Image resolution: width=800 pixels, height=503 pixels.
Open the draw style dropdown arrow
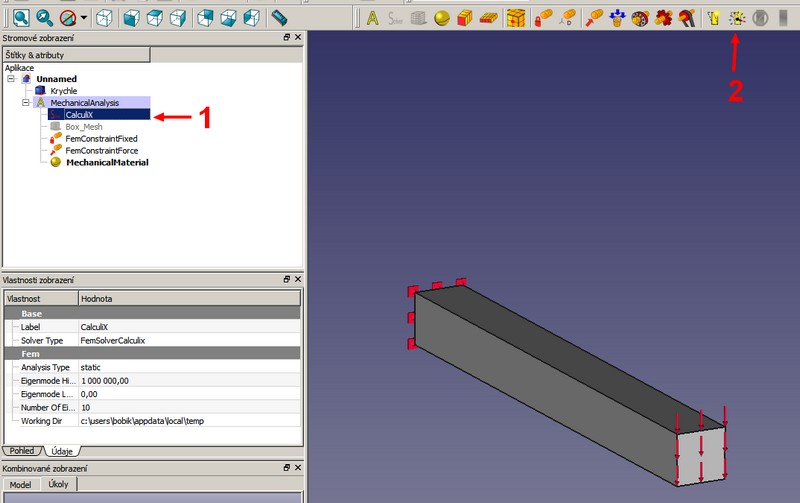[84, 18]
